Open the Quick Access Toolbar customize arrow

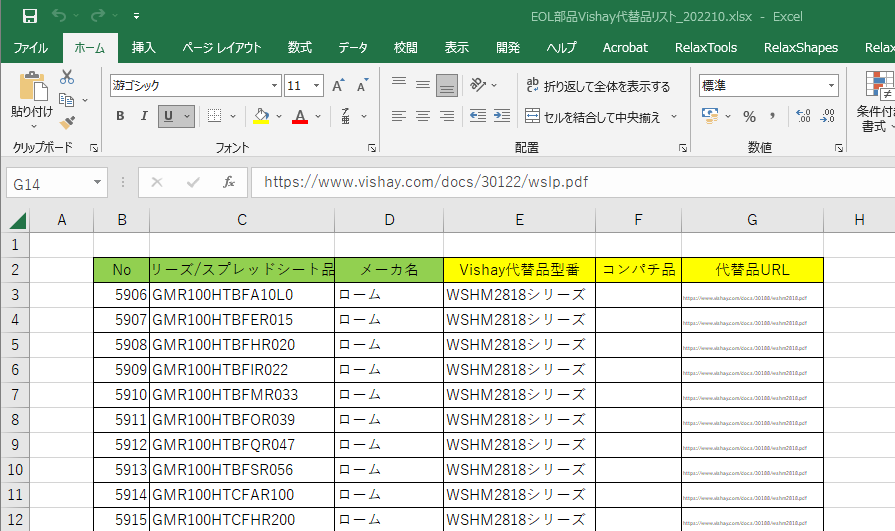[136, 16]
